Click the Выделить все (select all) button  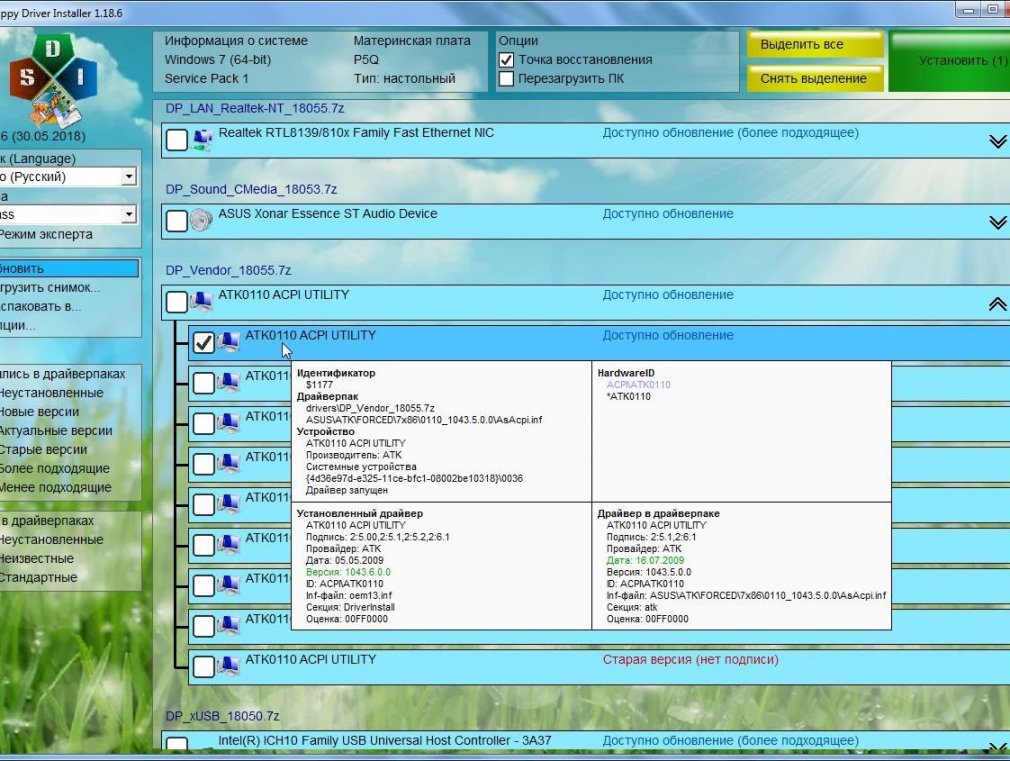[815, 44]
